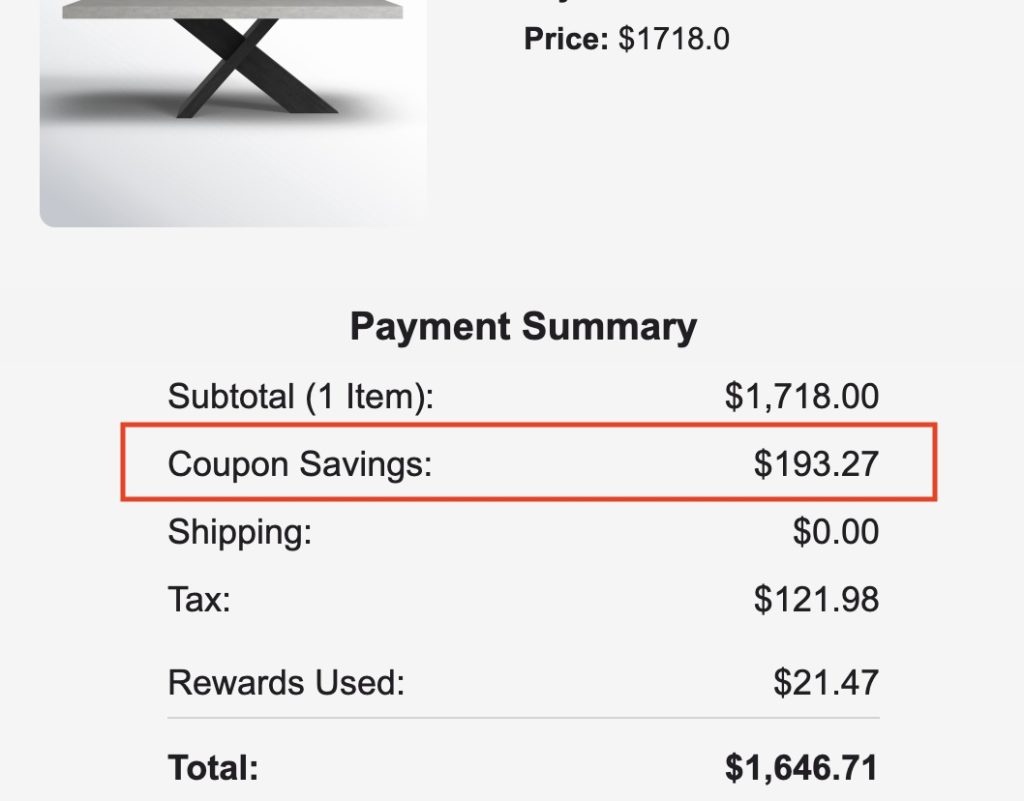Click the bold "Total:" label

(x=213, y=768)
